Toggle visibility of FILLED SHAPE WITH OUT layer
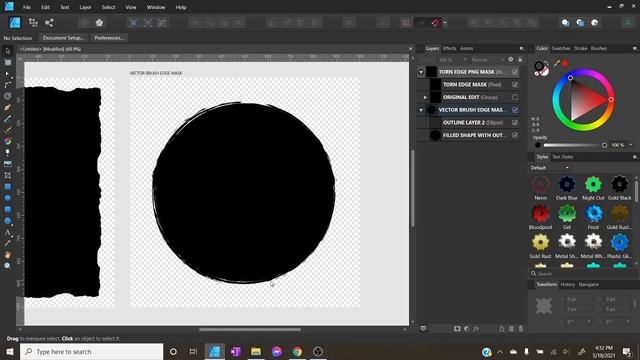Screen dimensions: 640x360 point(515,135)
